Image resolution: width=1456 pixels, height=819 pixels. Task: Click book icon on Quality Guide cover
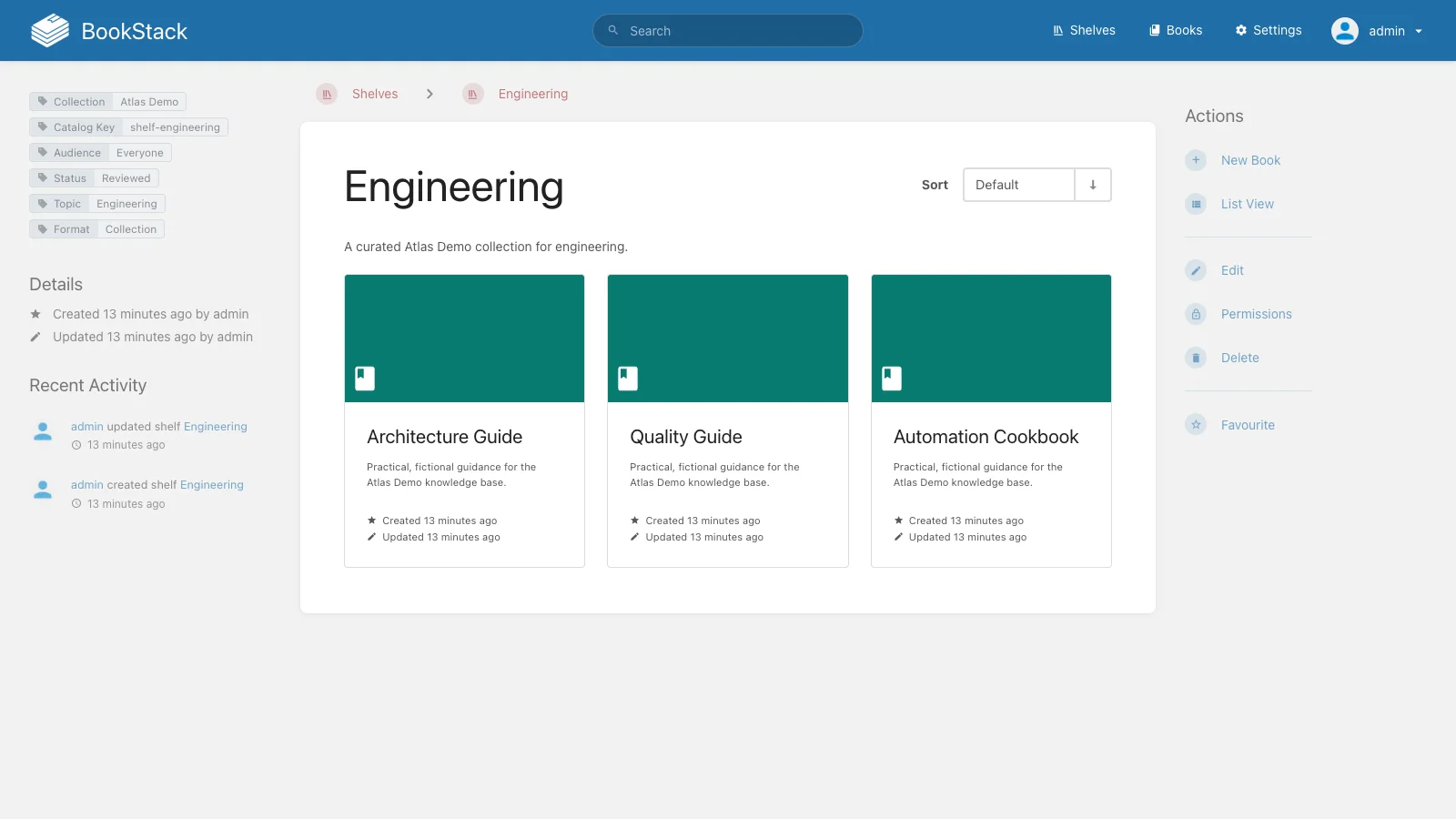tap(628, 378)
